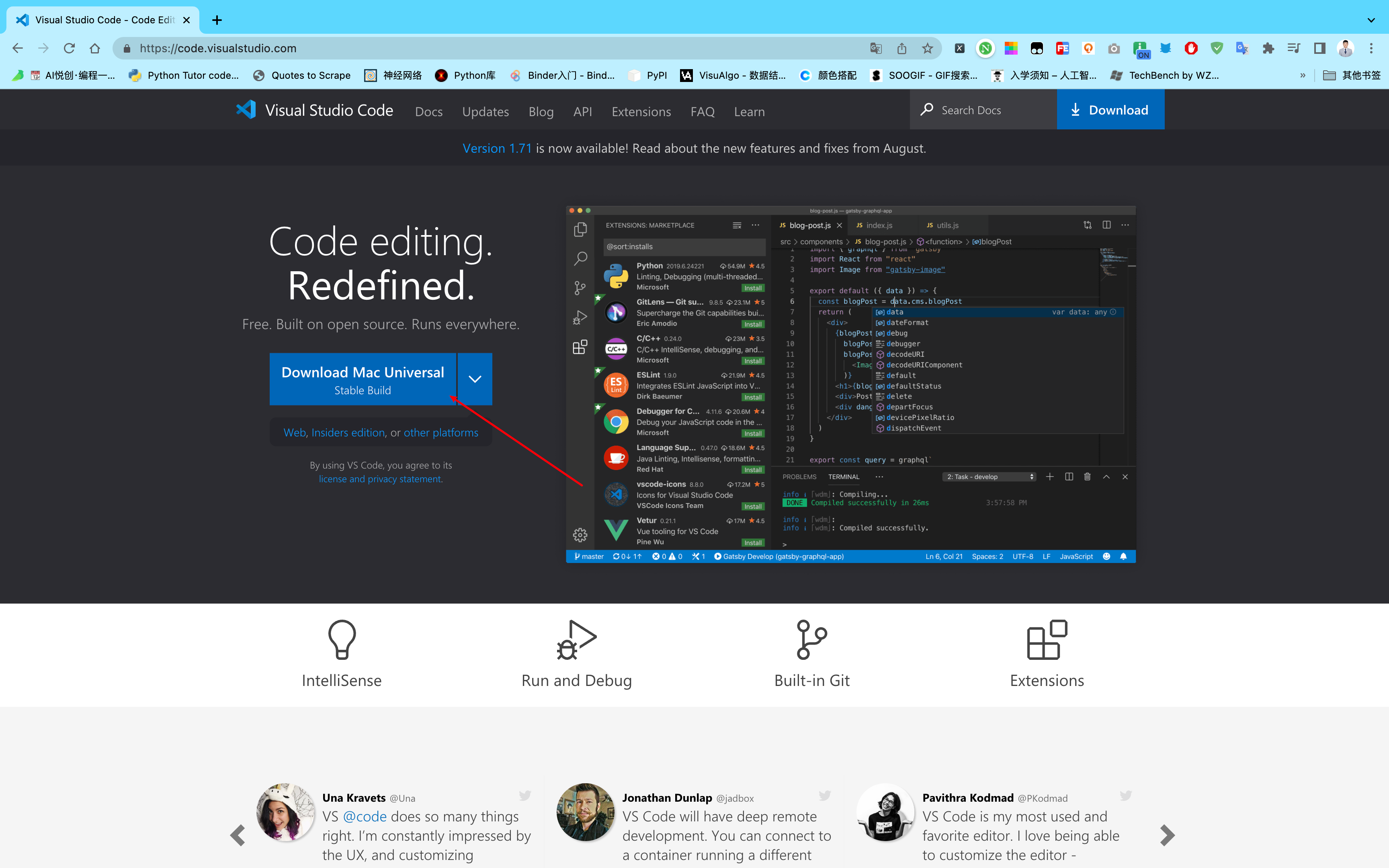
Task: Open the media controls icon
Action: click(x=1294, y=48)
